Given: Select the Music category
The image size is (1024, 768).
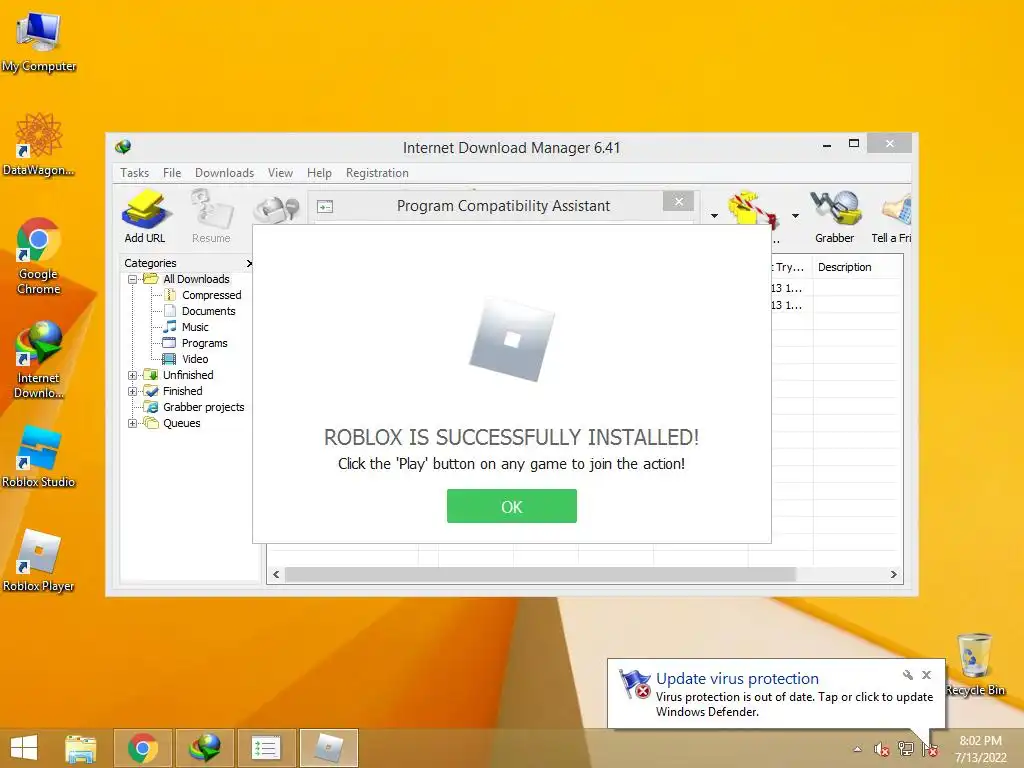Looking at the screenshot, I should pos(195,327).
